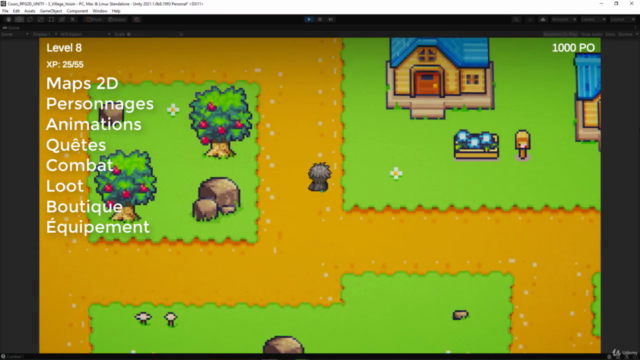640x360 pixels.
Task: Click the blue flower planter box
Action: pos(476,145)
